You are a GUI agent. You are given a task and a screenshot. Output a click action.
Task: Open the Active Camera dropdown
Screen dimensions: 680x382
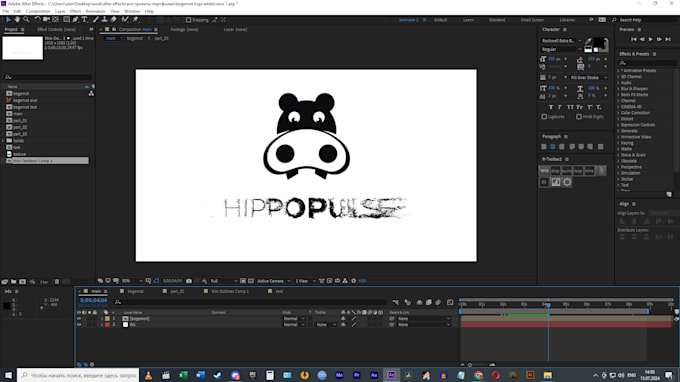tap(273, 281)
